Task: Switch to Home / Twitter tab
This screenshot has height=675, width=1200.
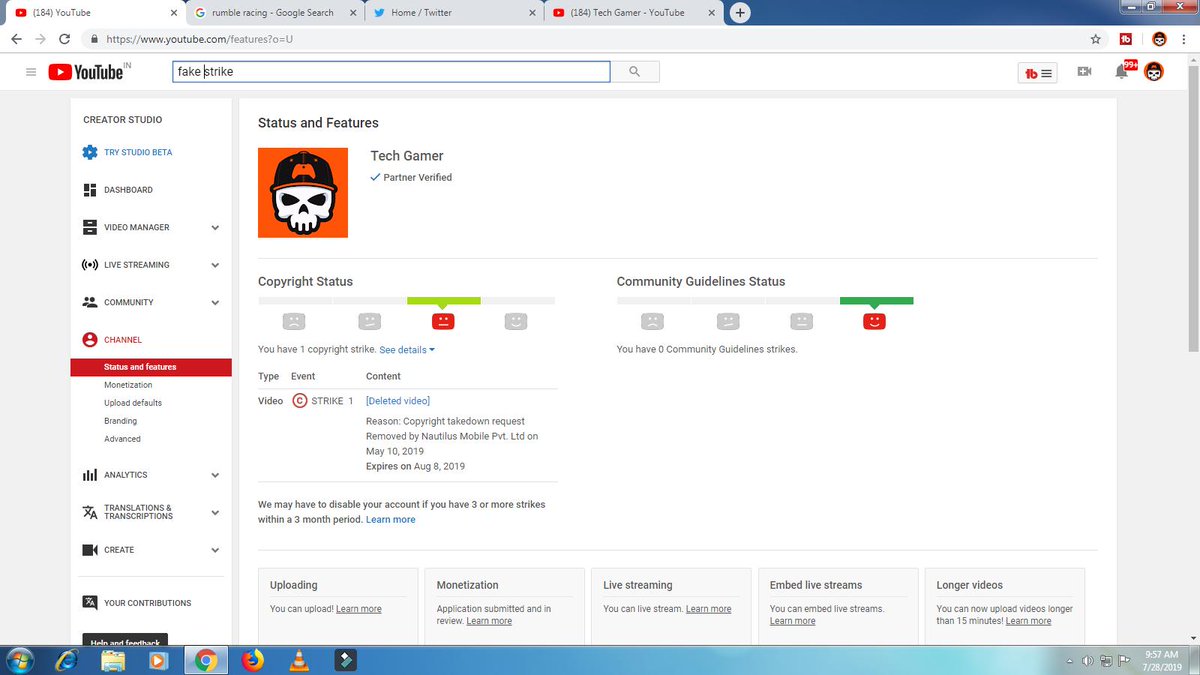Action: tap(453, 13)
